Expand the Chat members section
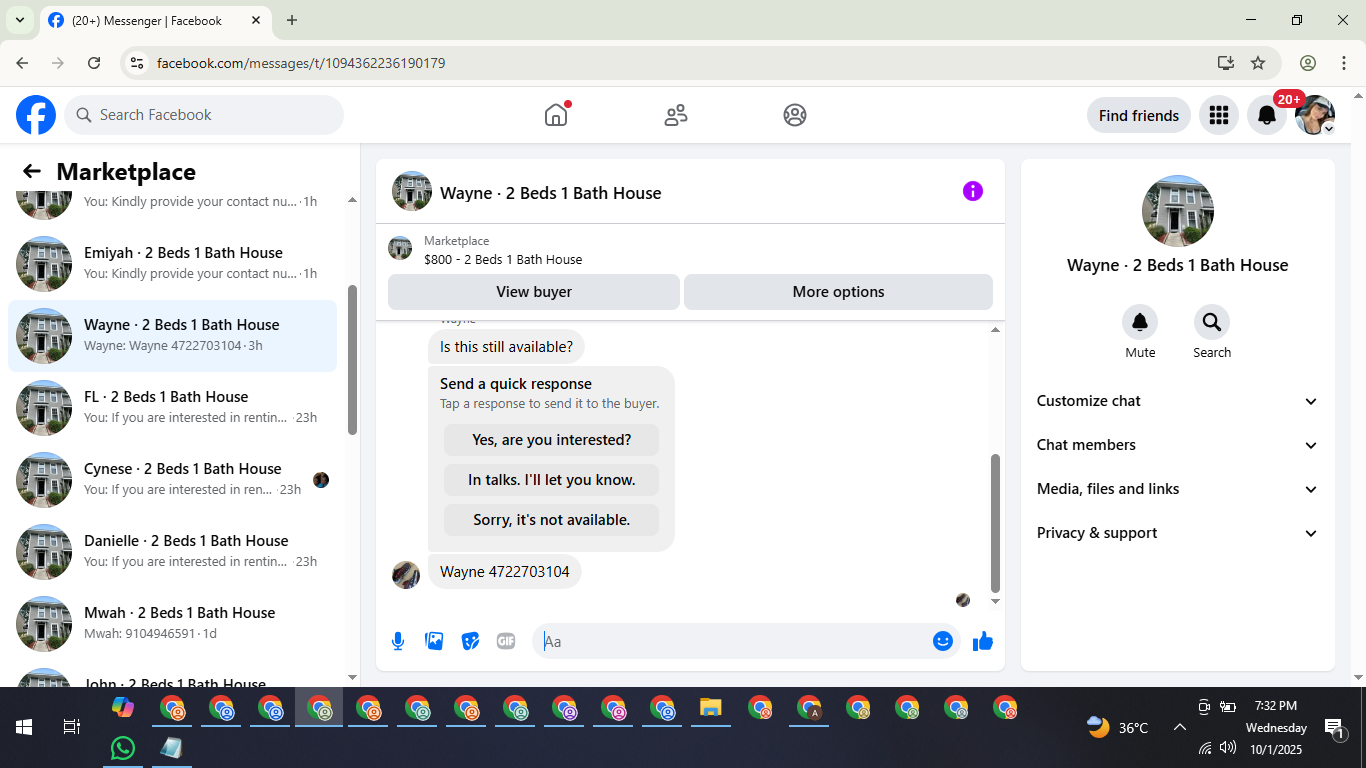 click(1178, 445)
